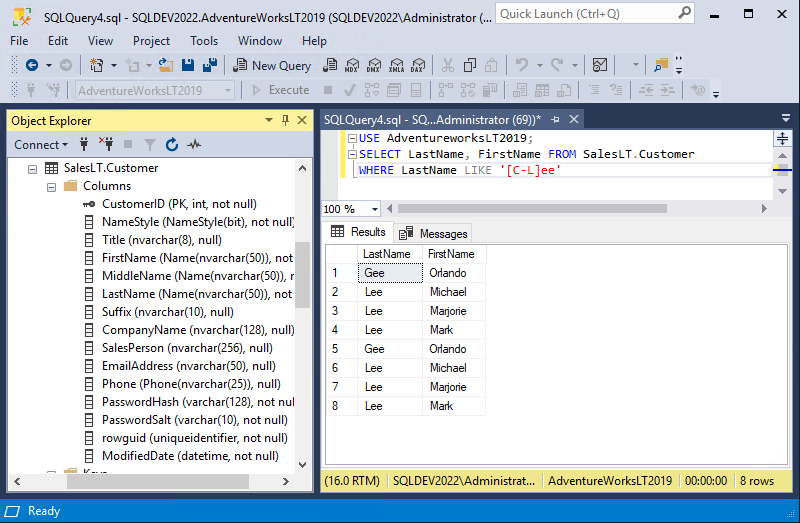Click the New Project icon in toolbar
The height and width of the screenshot is (523, 800).
pos(96,65)
